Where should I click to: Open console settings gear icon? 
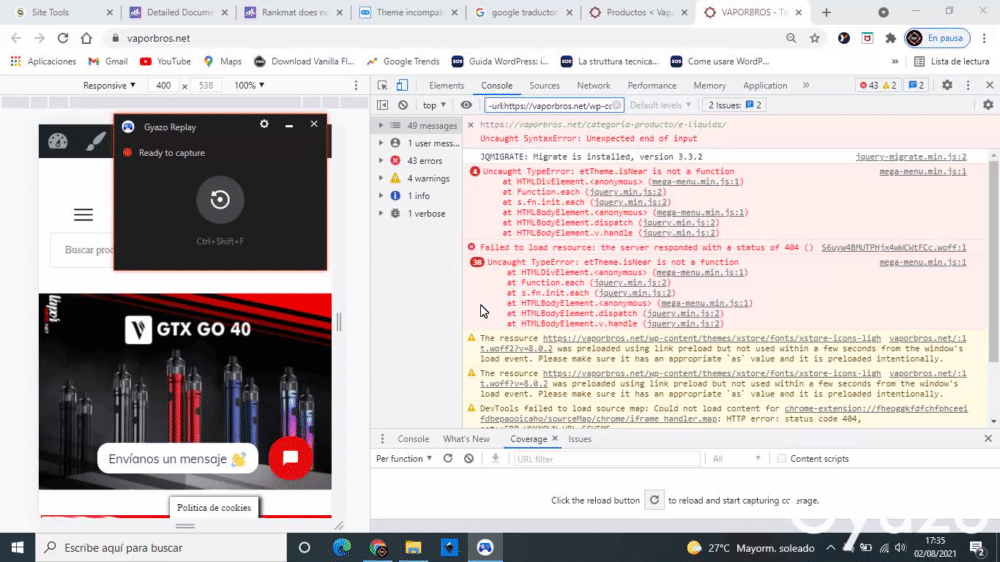988,105
